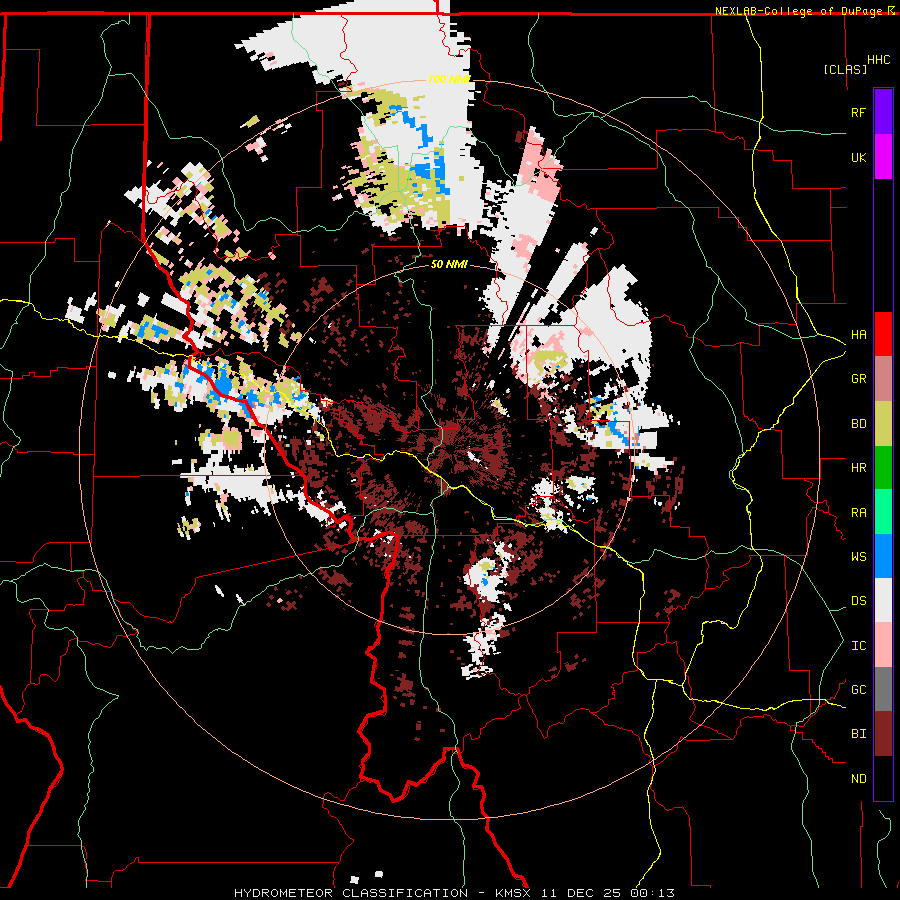900x900 pixels.
Task: Click the HA red legend swatch
Action: 883,334
